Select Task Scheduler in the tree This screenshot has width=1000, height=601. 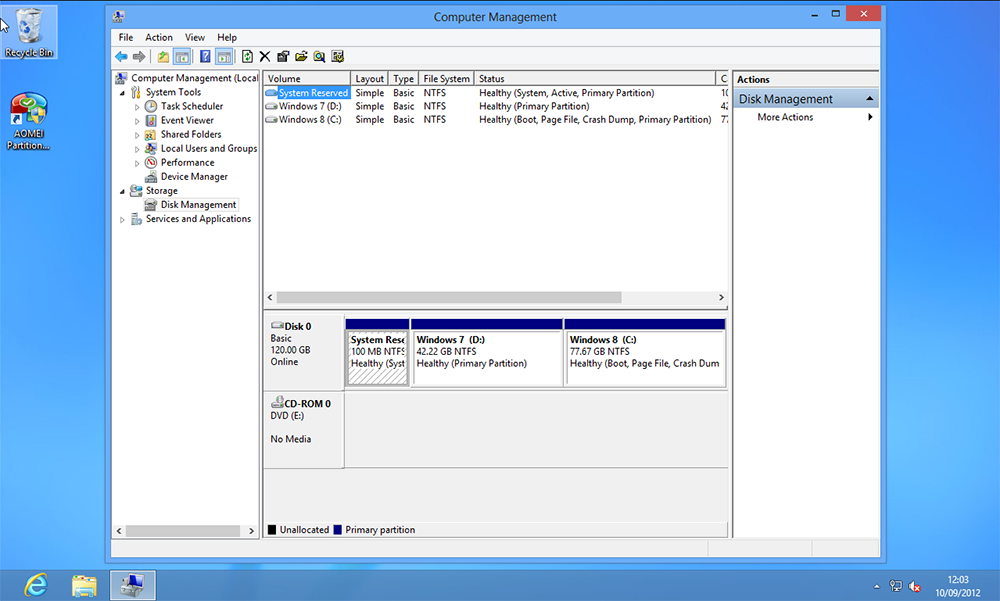[x=191, y=107]
